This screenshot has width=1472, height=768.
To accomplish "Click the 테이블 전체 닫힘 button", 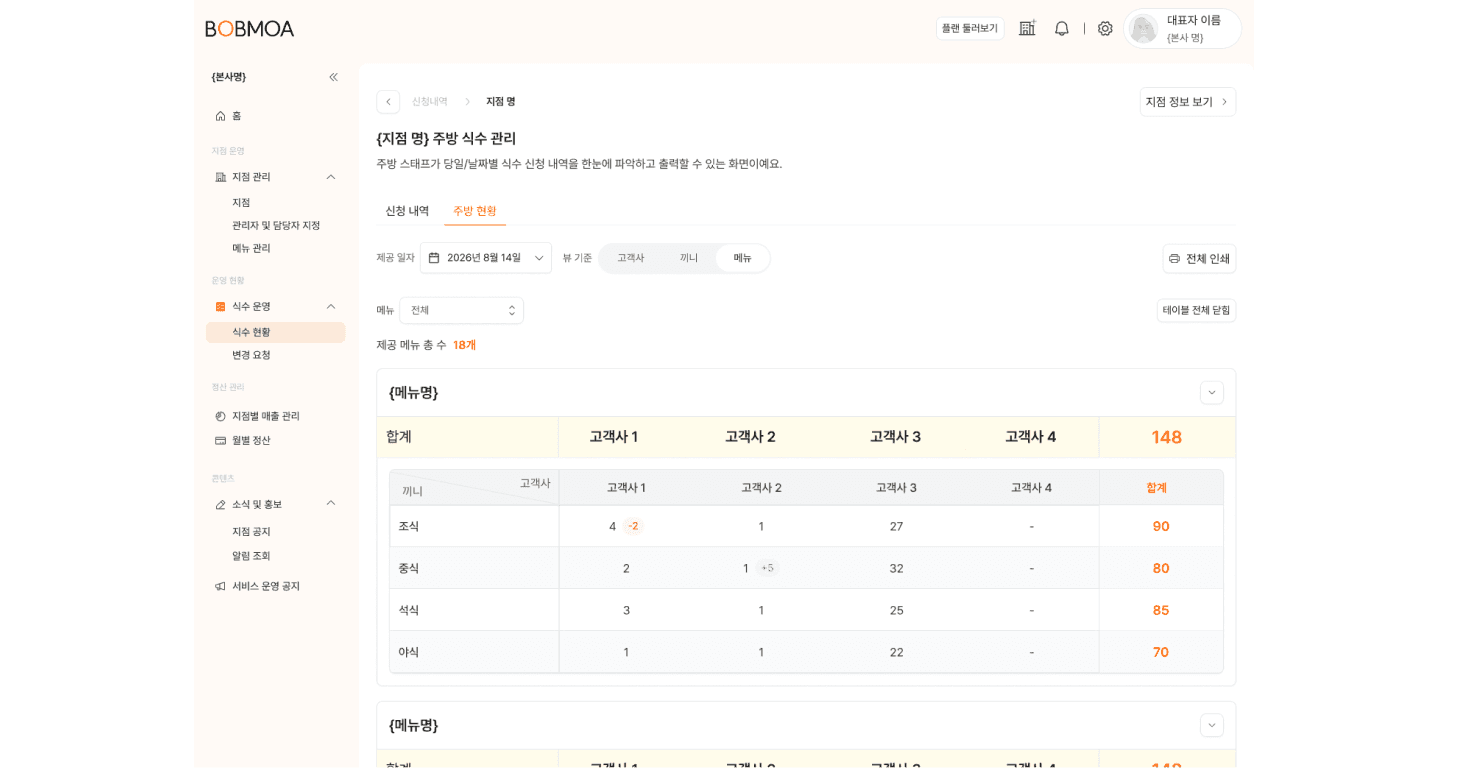I will (x=1196, y=310).
